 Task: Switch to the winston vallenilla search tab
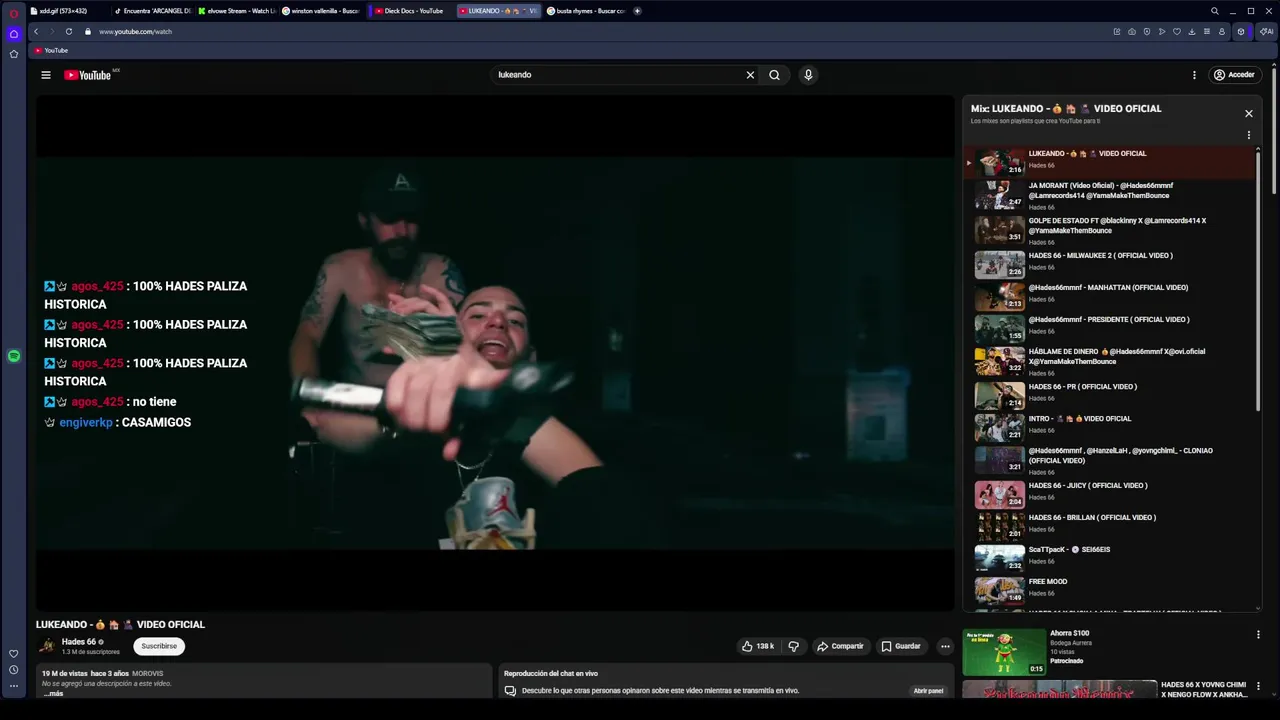tap(321, 11)
